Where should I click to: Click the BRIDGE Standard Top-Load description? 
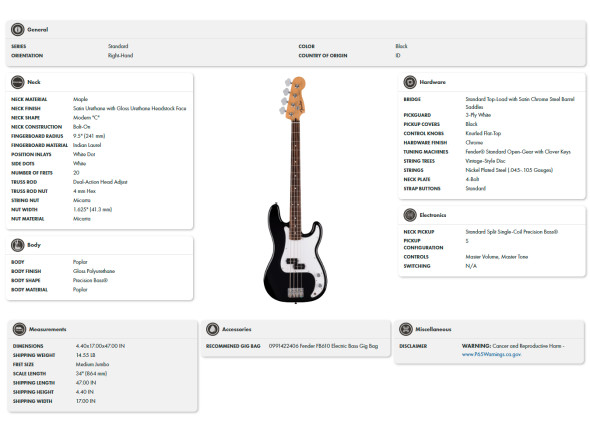(520, 103)
